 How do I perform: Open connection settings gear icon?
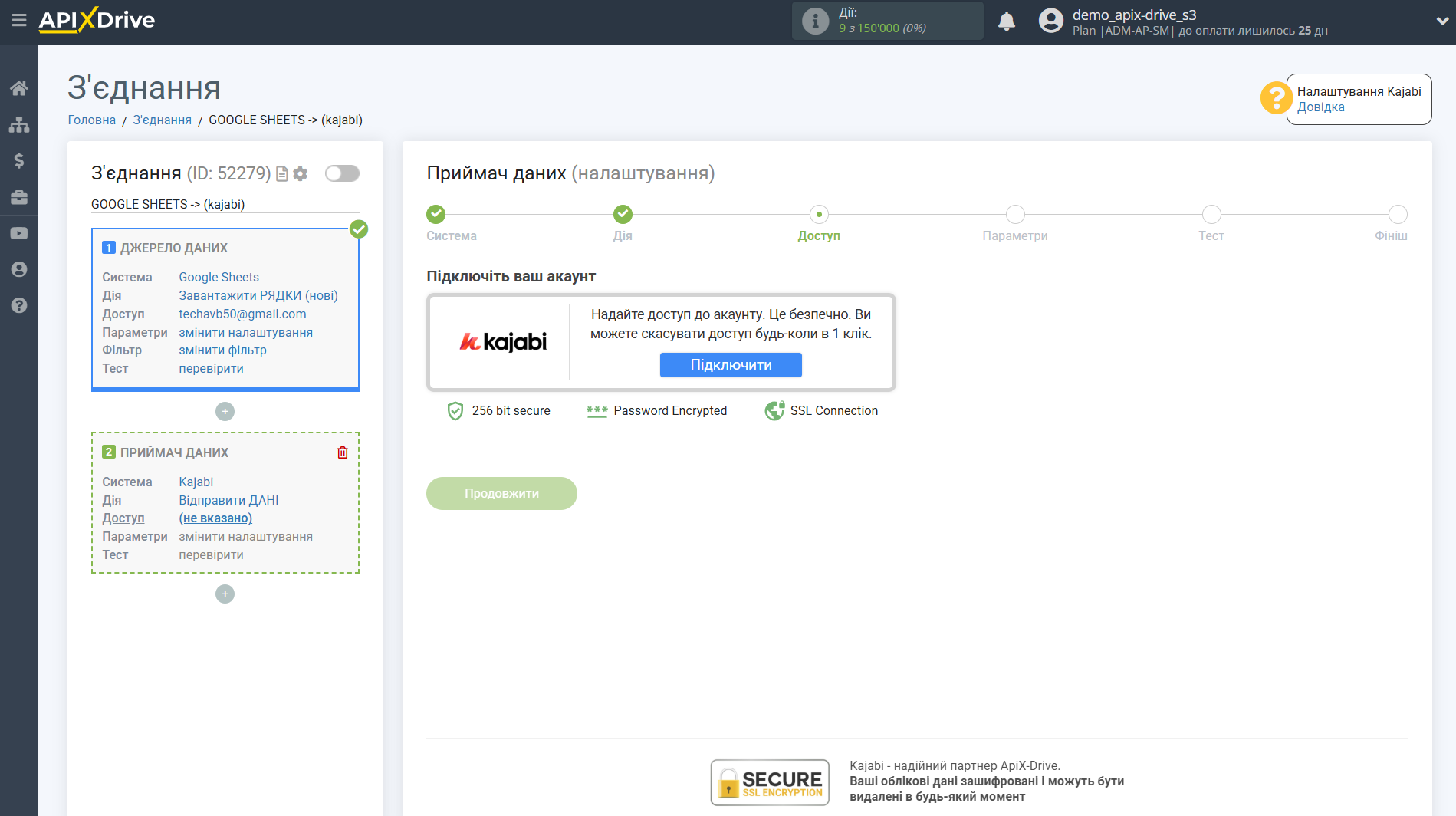tap(301, 174)
